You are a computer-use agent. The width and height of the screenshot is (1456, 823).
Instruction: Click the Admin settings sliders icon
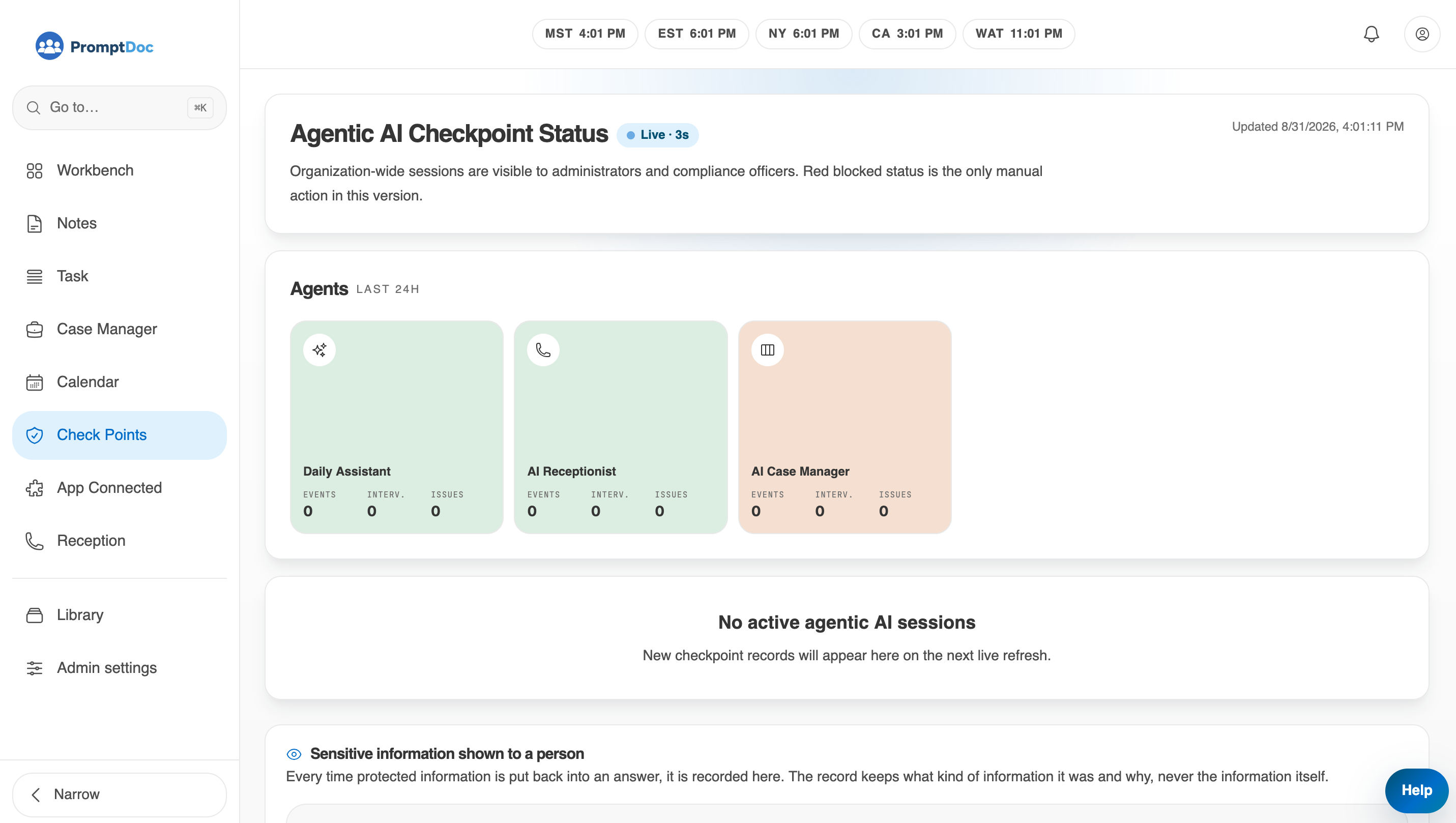pos(35,668)
